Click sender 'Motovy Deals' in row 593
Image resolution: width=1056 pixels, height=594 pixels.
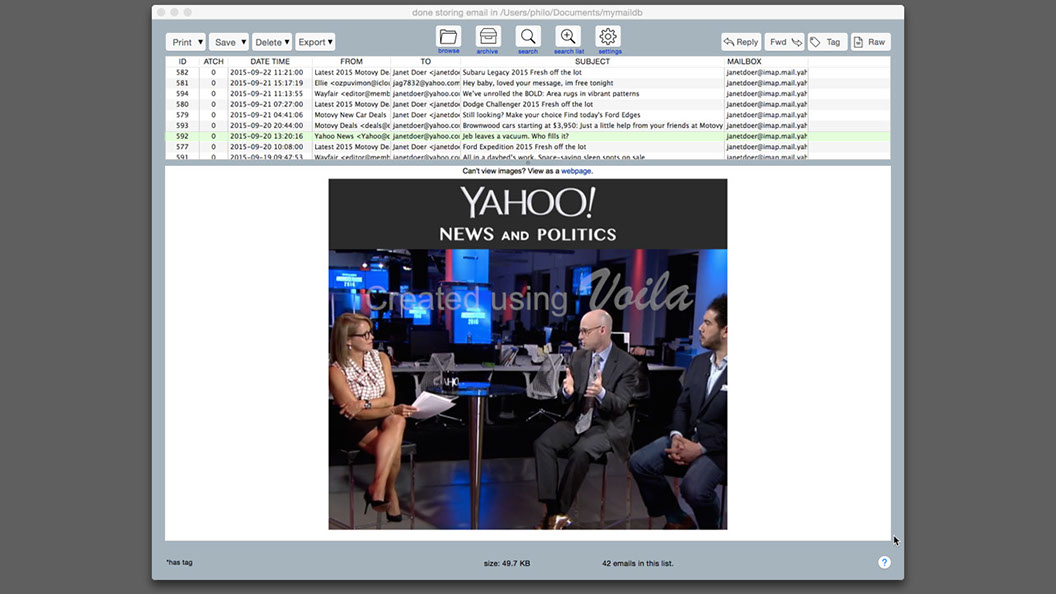click(352, 125)
